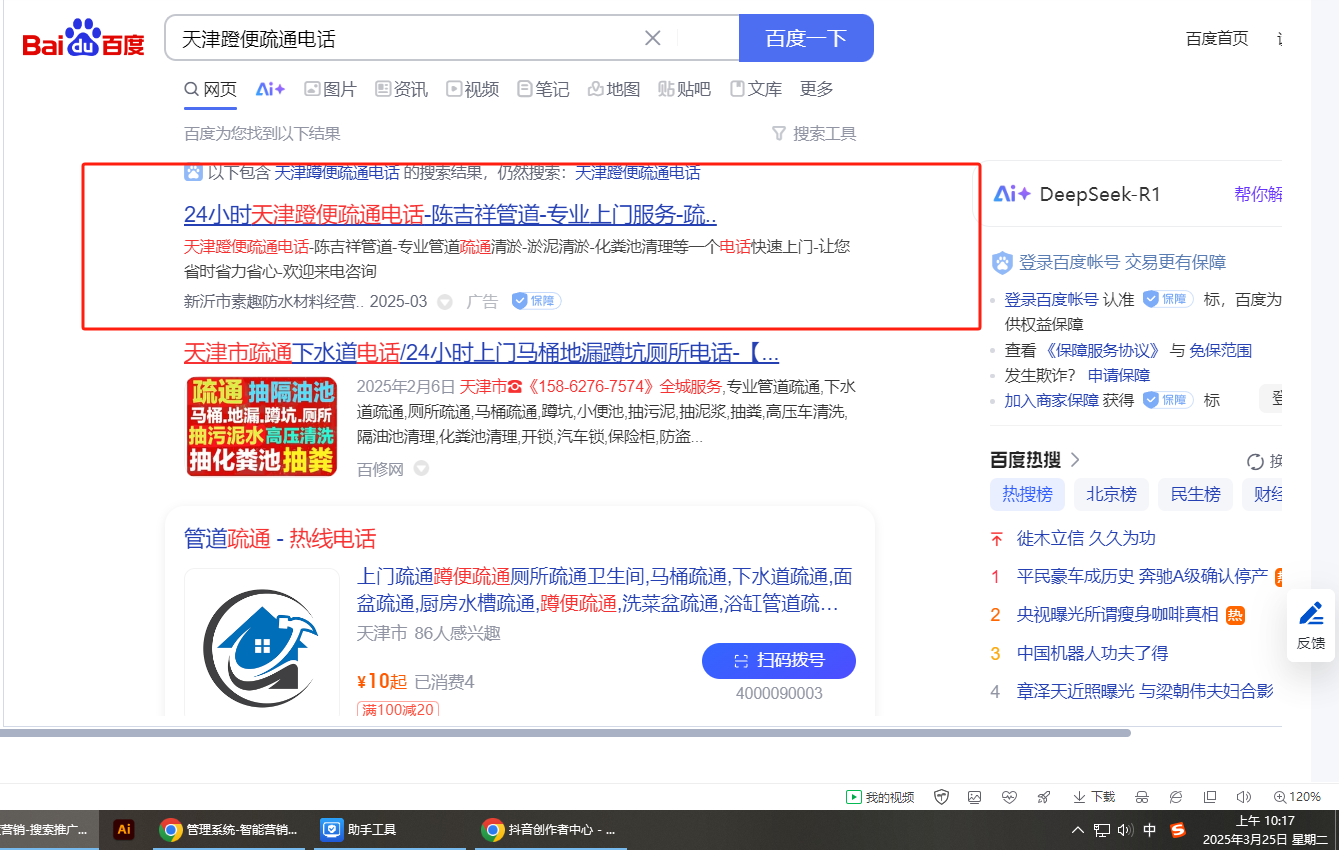
Task: Click the 保障 badge in the 陈吉祥管道 ad
Action: pos(537,300)
